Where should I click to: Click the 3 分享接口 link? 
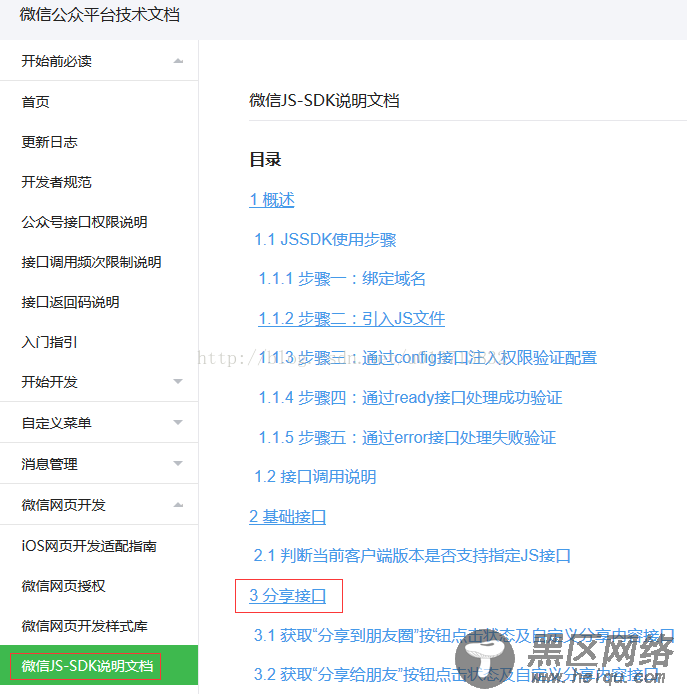288,596
